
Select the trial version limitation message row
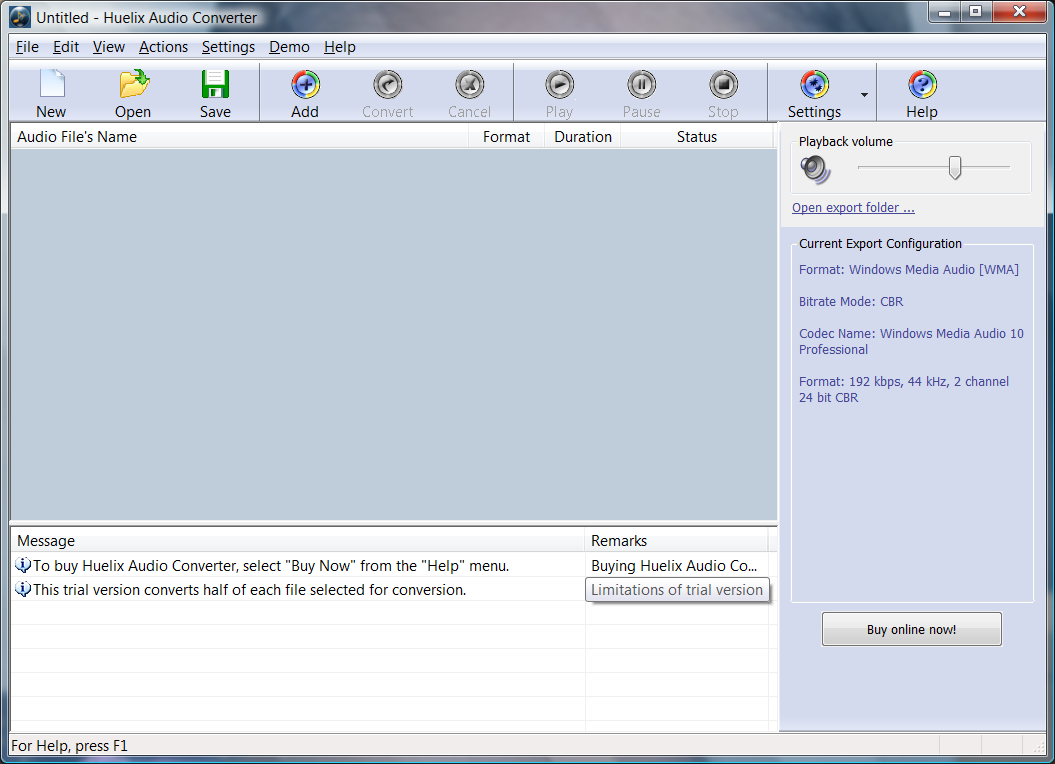click(x=250, y=590)
